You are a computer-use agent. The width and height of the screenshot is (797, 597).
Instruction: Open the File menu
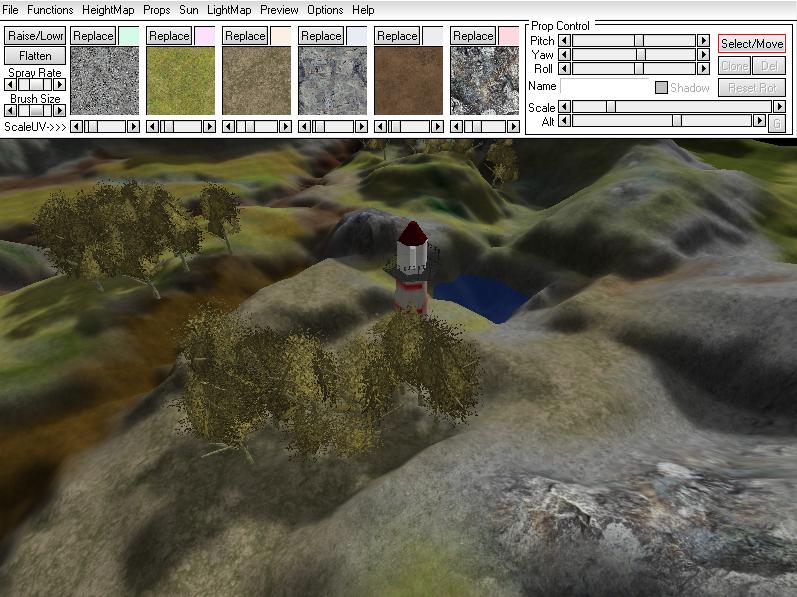pyautogui.click(x=10, y=10)
